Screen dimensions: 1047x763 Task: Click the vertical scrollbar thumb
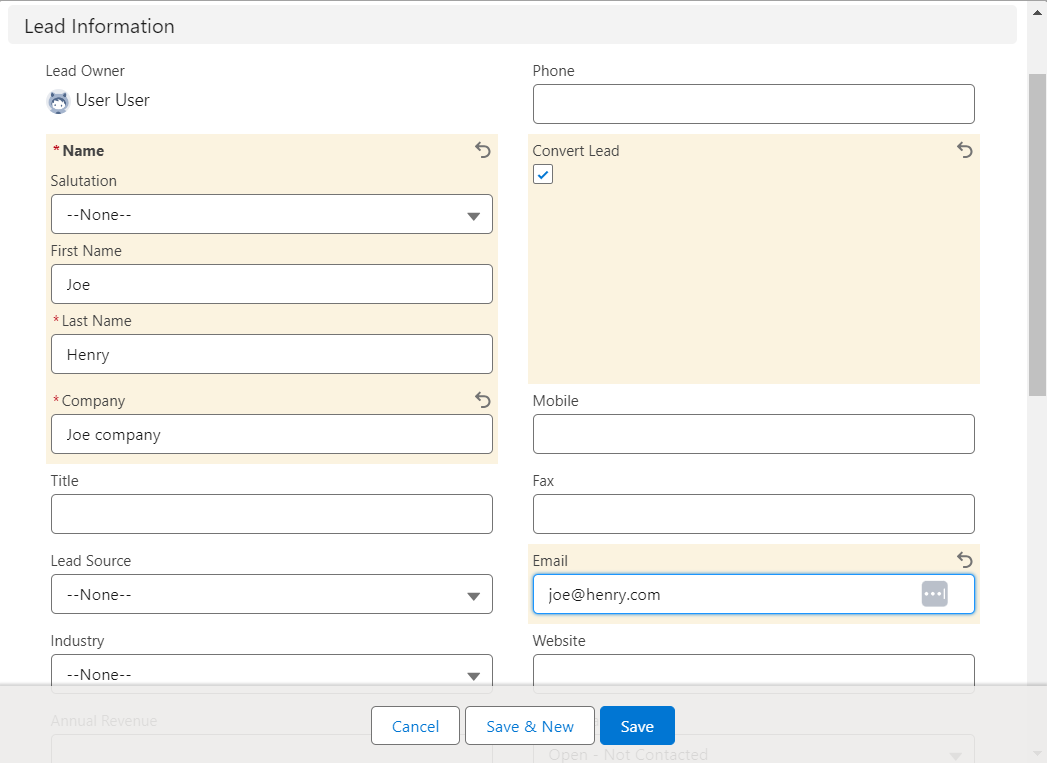pyautogui.click(x=1037, y=235)
